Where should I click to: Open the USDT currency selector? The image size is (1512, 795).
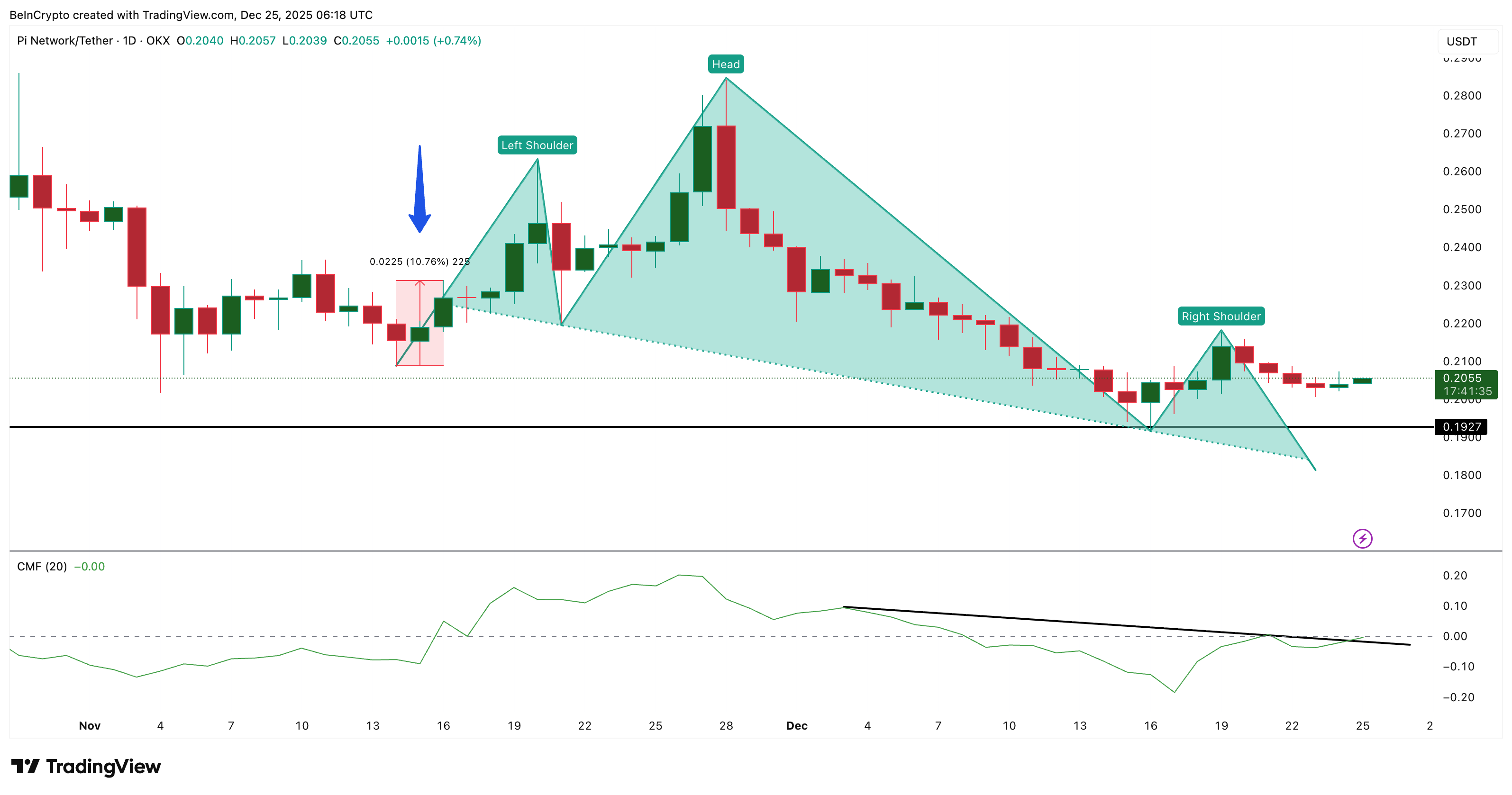pyautogui.click(x=1462, y=41)
